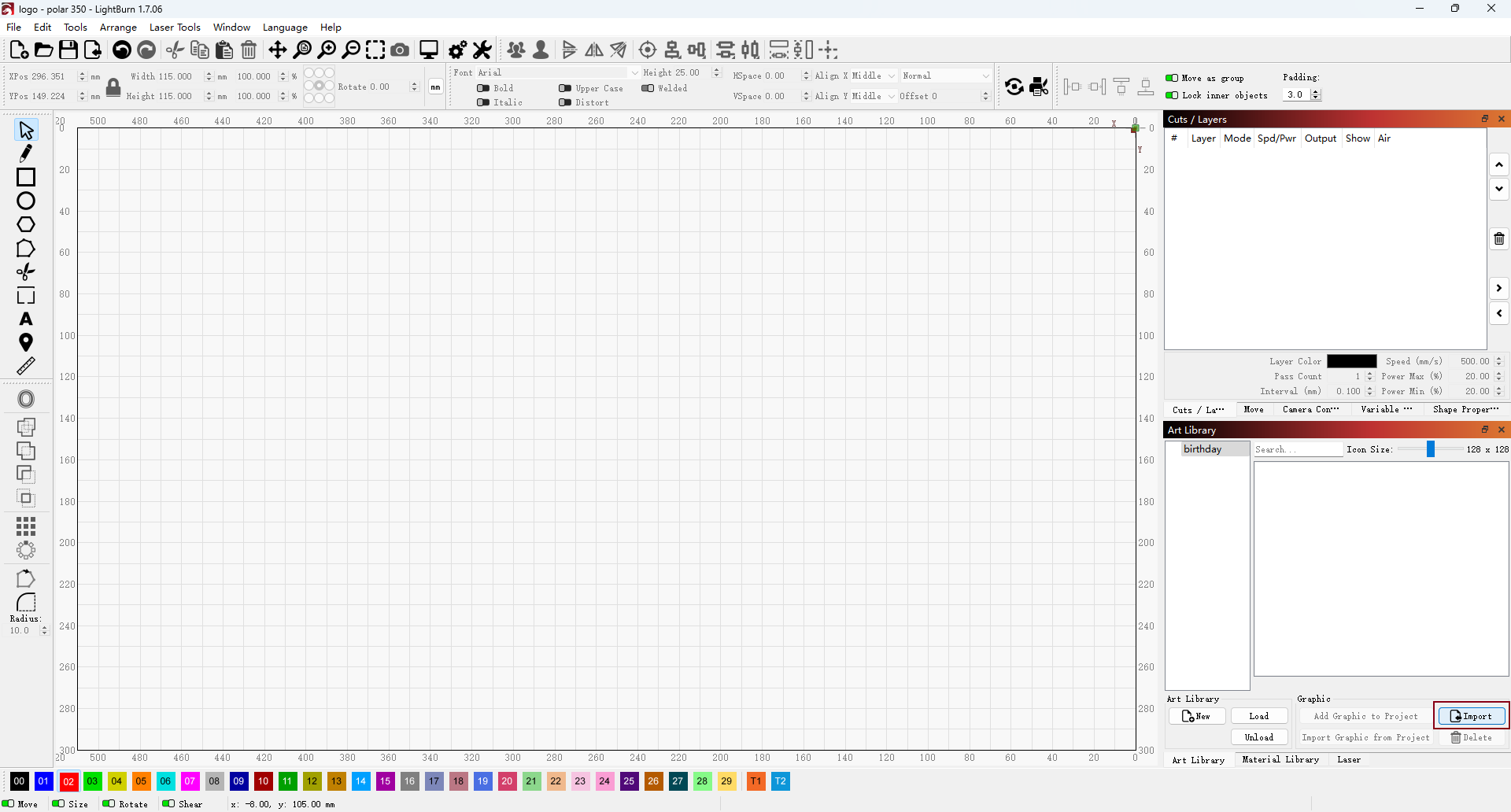Toggle the Shear switch in status bar

pos(168,803)
